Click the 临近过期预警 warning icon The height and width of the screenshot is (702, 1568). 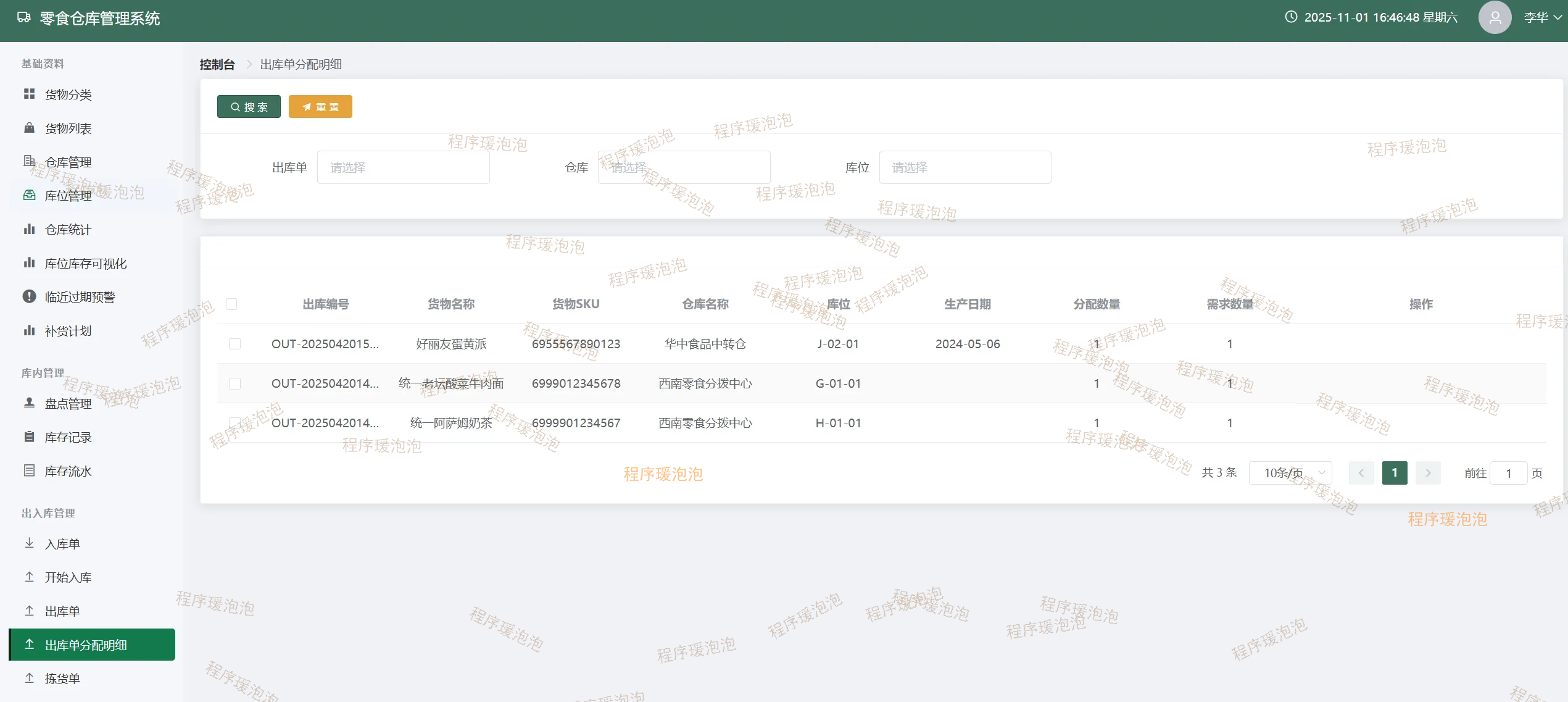click(x=29, y=296)
